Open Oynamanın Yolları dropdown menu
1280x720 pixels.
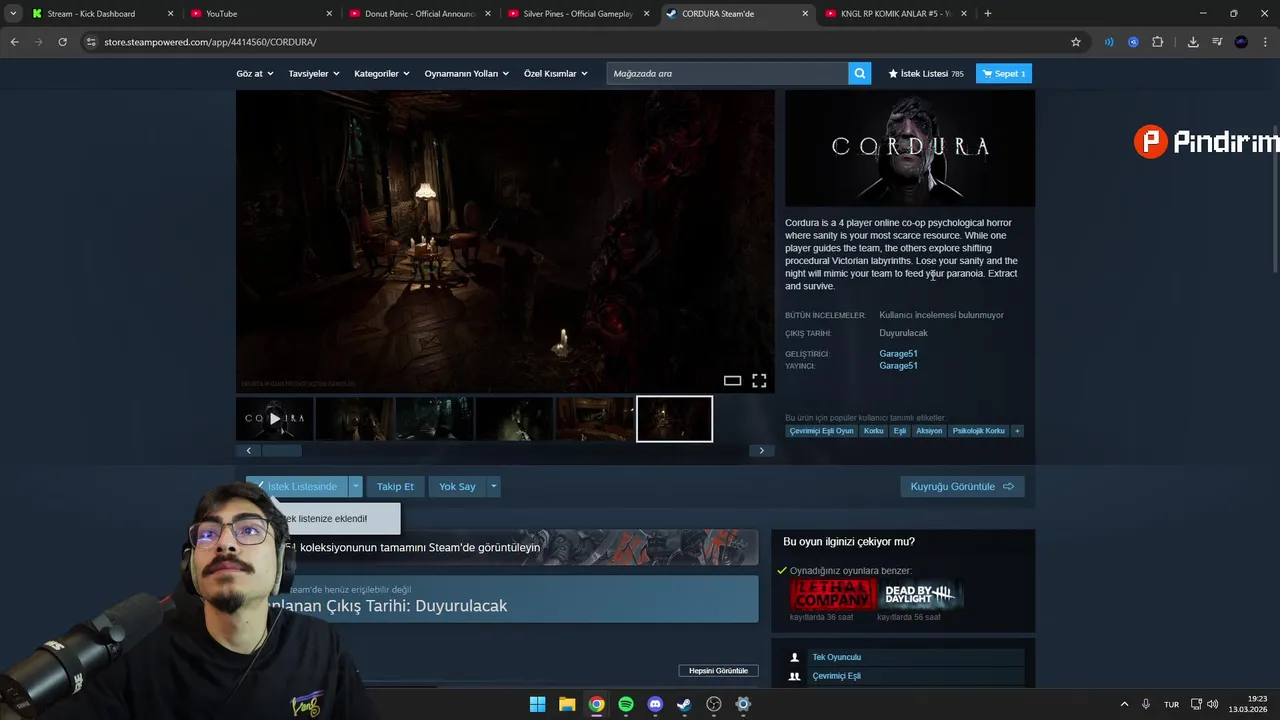click(466, 73)
